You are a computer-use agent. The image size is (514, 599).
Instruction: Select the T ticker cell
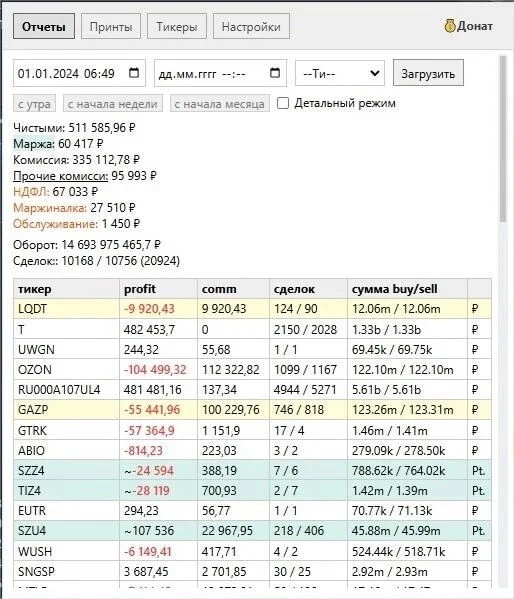click(x=66, y=329)
